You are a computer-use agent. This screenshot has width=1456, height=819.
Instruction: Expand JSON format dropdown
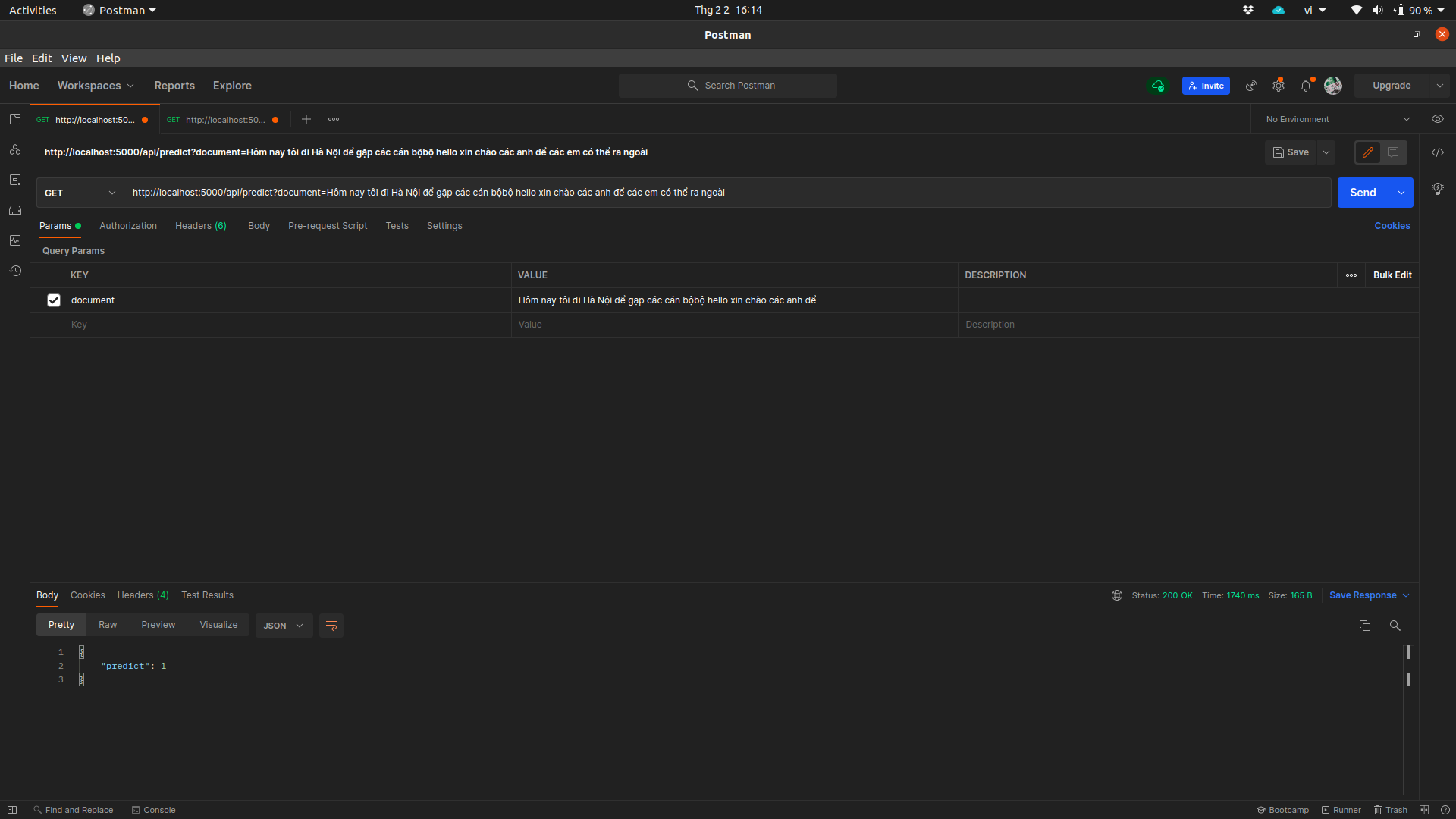(x=284, y=626)
